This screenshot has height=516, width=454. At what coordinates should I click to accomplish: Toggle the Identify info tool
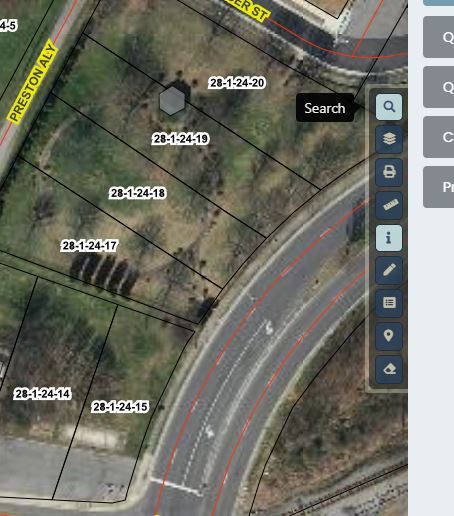coord(389,238)
